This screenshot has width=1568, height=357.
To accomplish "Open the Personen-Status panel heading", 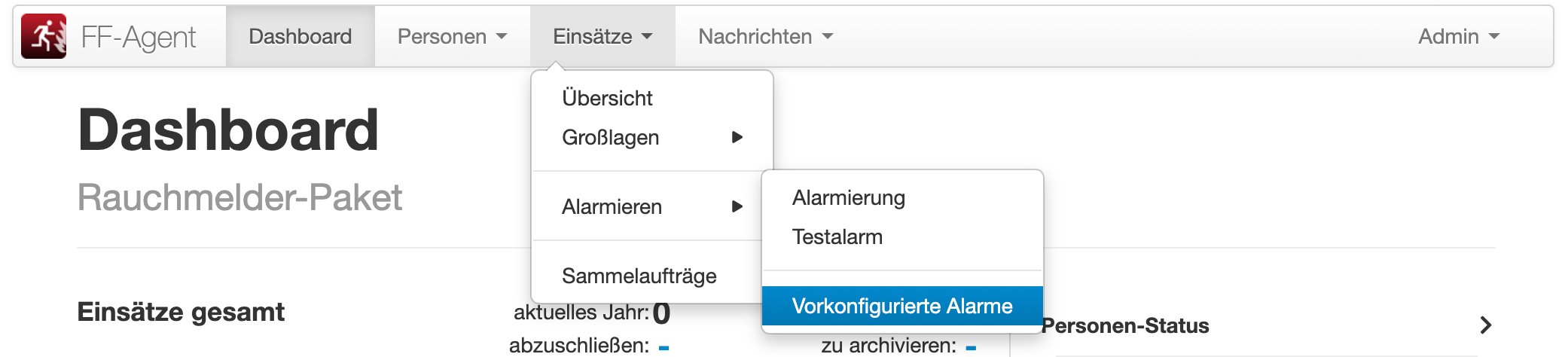I will point(1125,326).
